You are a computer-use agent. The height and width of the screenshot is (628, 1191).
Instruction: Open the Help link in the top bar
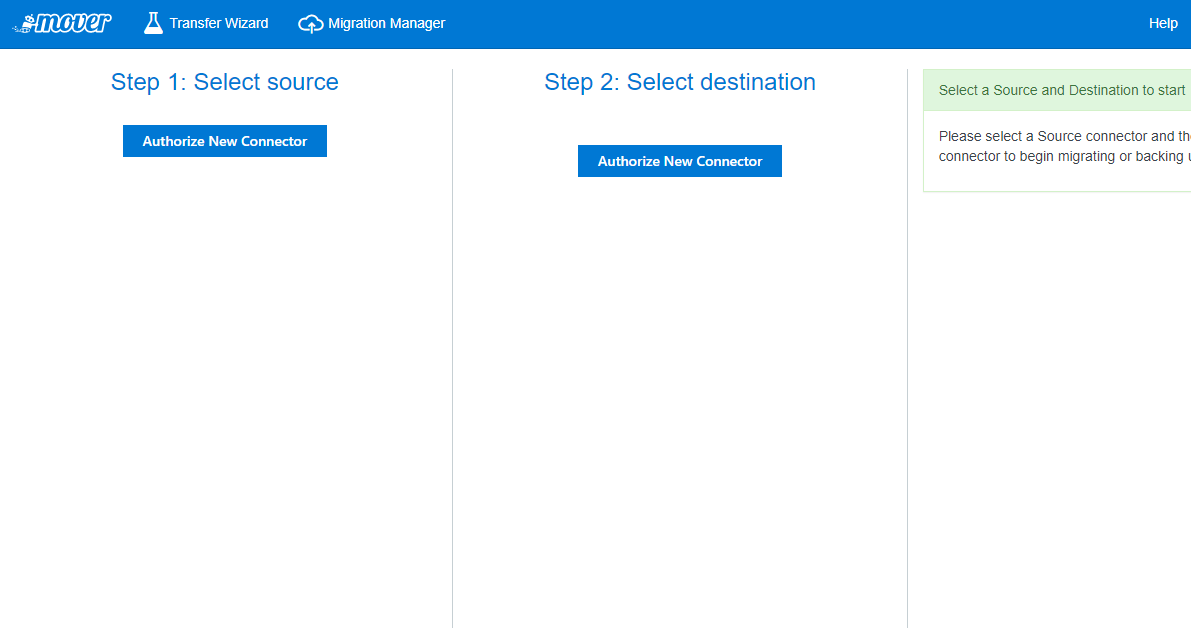pos(1163,23)
